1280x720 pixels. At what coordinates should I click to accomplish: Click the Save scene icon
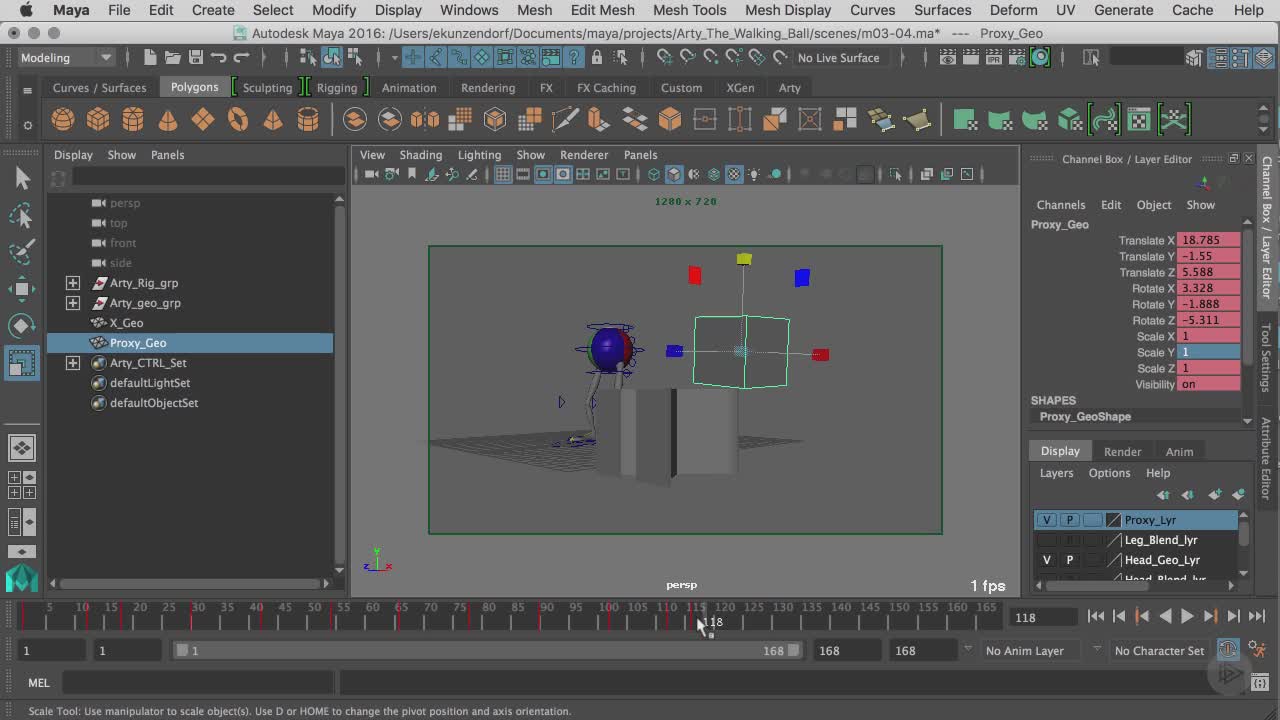196,58
